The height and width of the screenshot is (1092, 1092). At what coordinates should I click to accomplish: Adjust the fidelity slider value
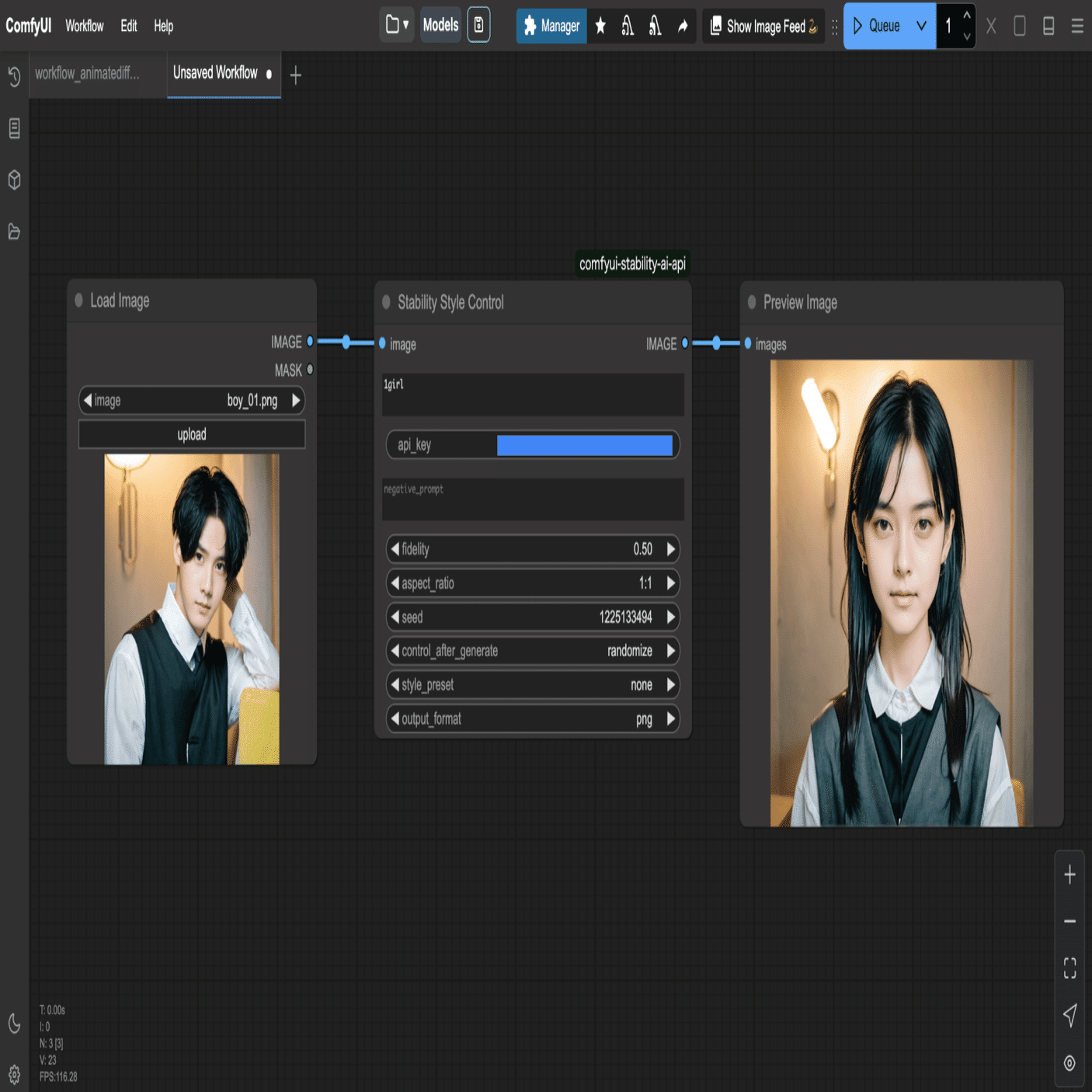[533, 549]
